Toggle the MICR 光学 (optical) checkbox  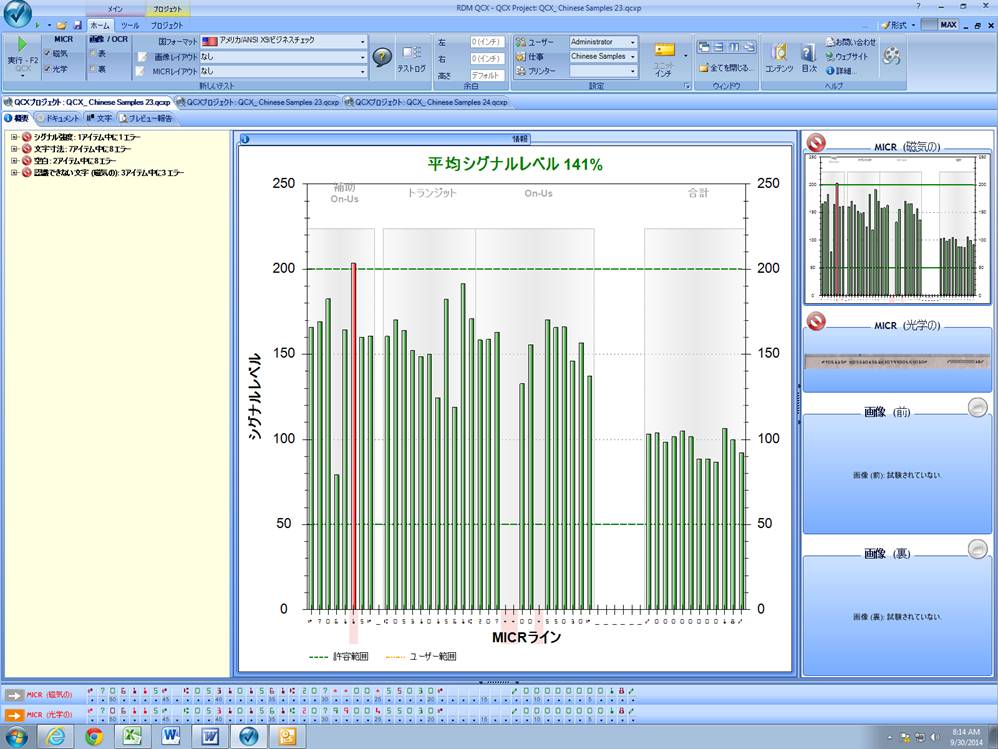[x=46, y=69]
